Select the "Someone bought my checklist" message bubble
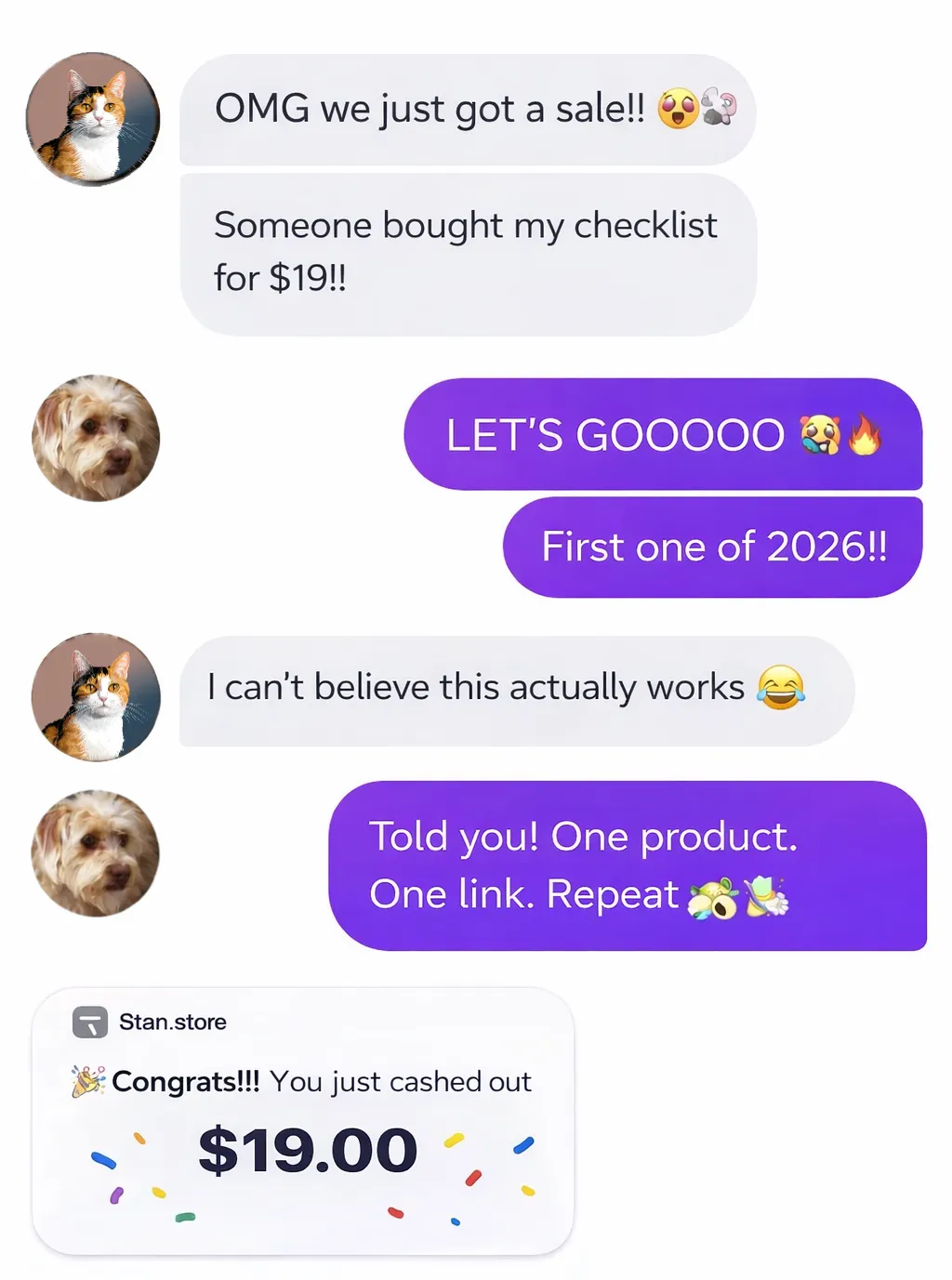The width and height of the screenshot is (952, 1280). point(469,254)
